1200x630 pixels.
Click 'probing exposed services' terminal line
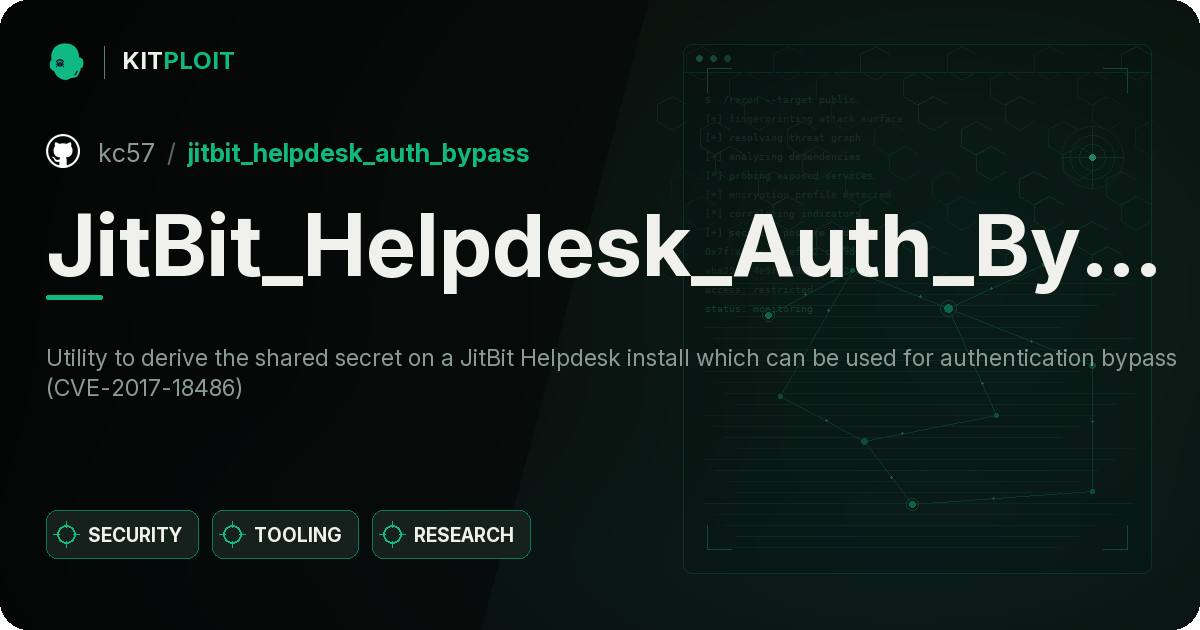(x=790, y=176)
